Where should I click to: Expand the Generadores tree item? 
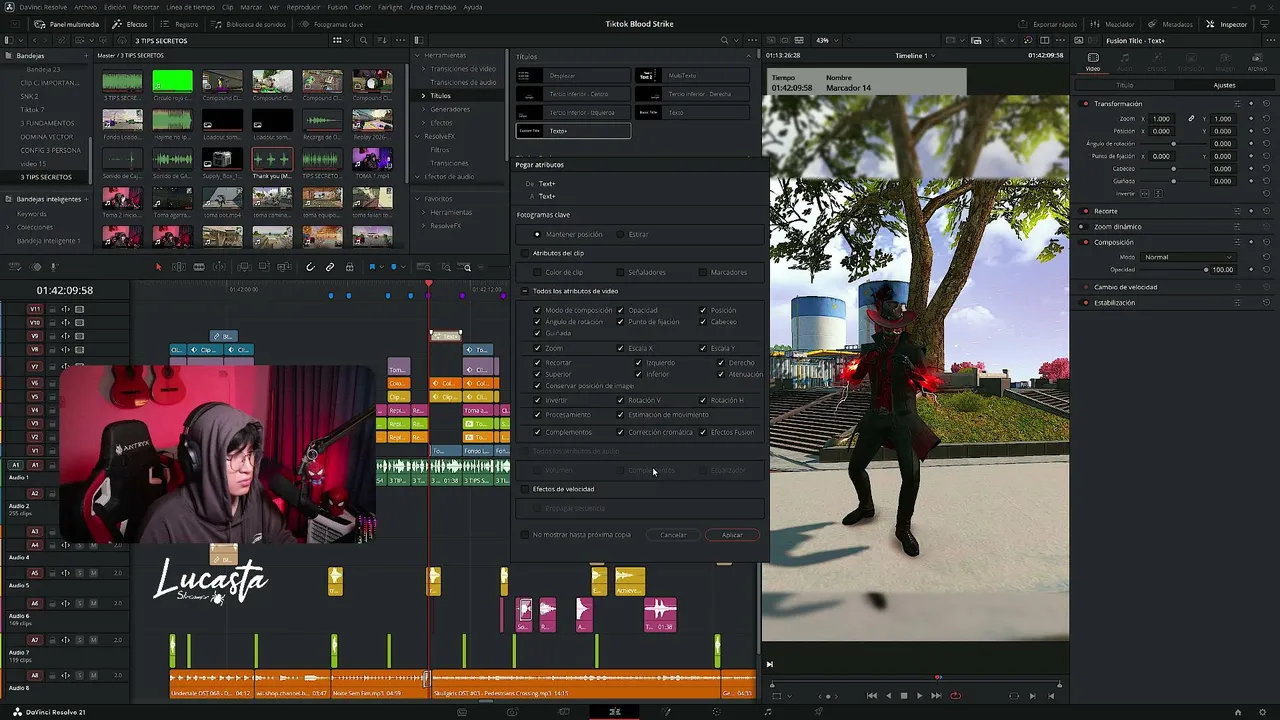pyautogui.click(x=423, y=109)
